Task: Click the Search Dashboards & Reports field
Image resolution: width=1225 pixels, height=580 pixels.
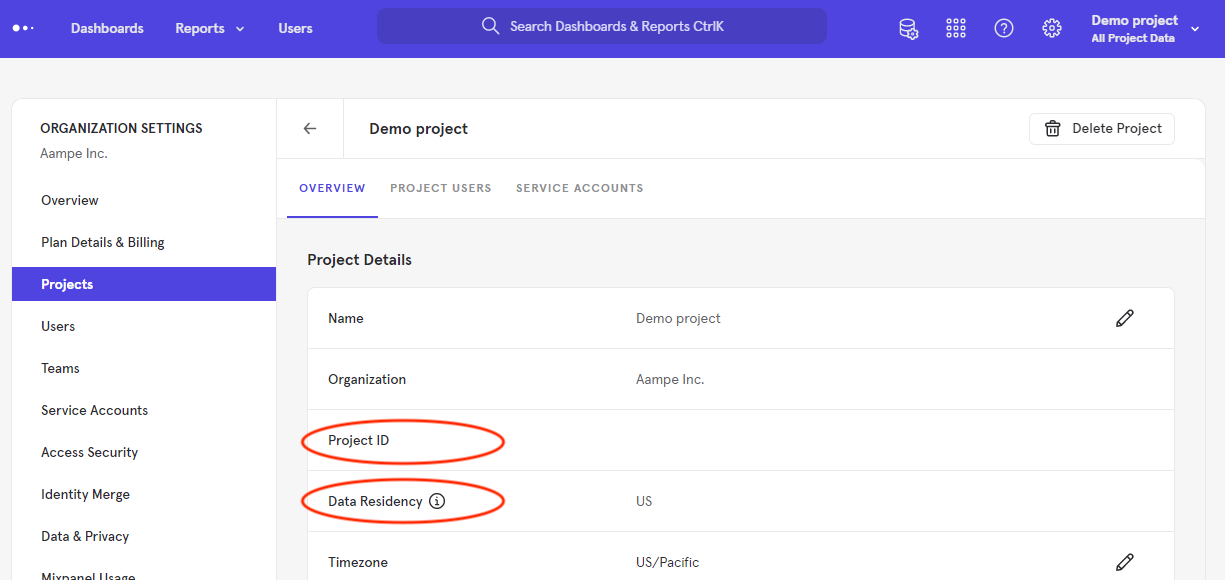Action: pos(602,26)
